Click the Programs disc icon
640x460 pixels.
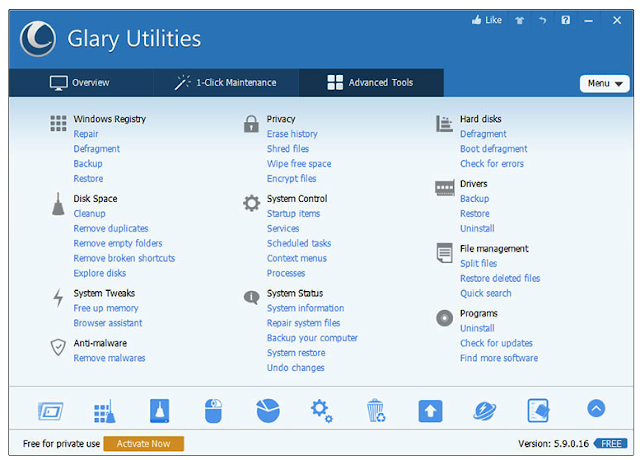(444, 318)
